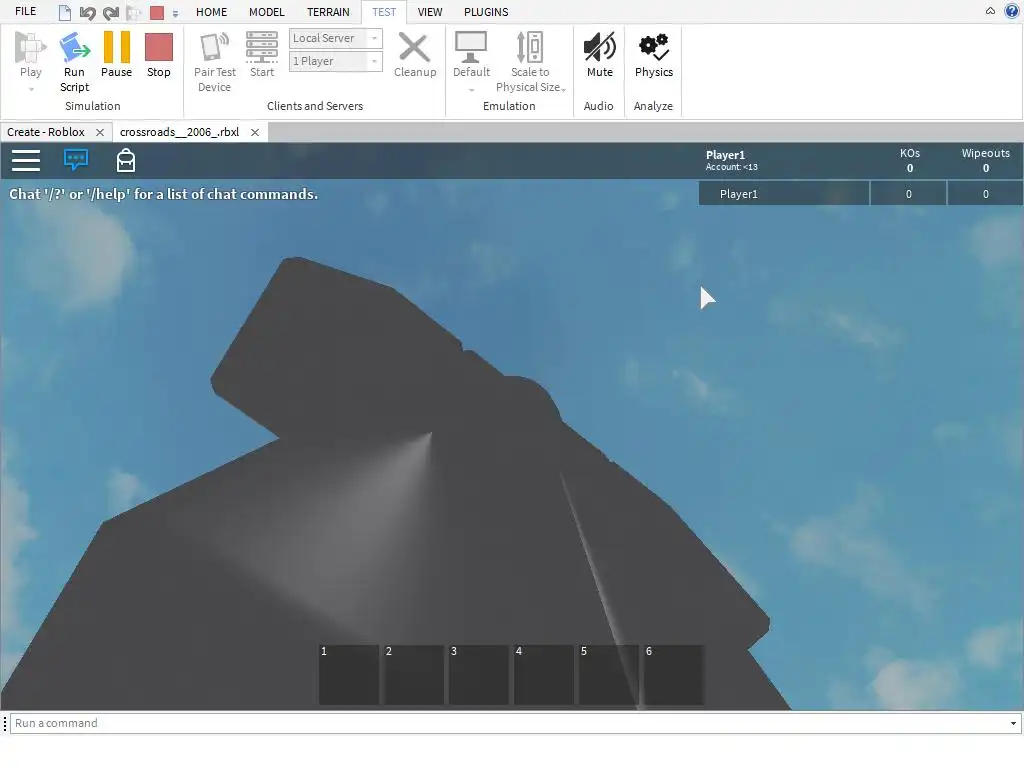This screenshot has width=1024, height=768.
Task: Close the Create - Roblox tab
Action: click(100, 132)
